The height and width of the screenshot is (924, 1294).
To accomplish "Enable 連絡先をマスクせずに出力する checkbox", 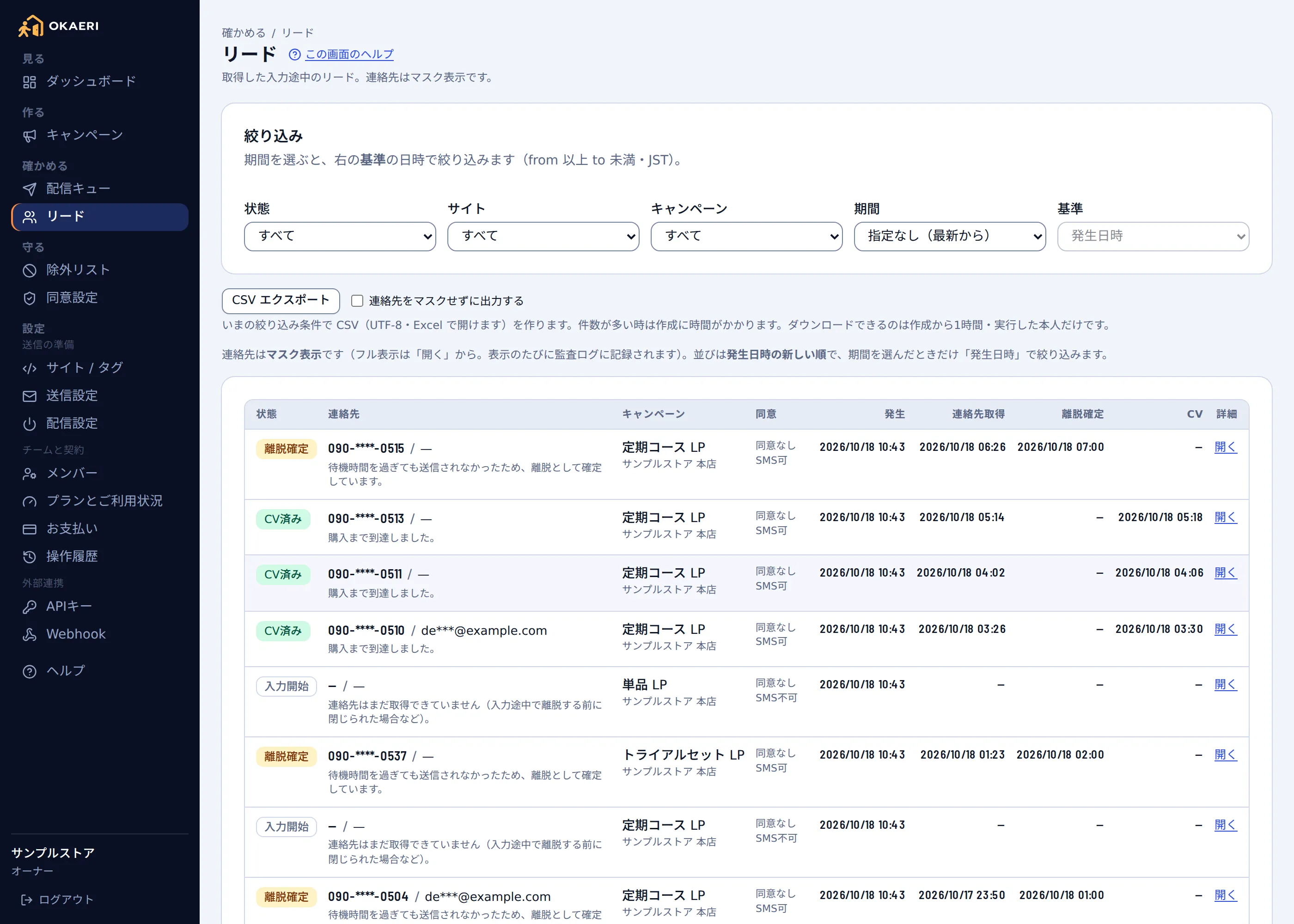I will [357, 300].
